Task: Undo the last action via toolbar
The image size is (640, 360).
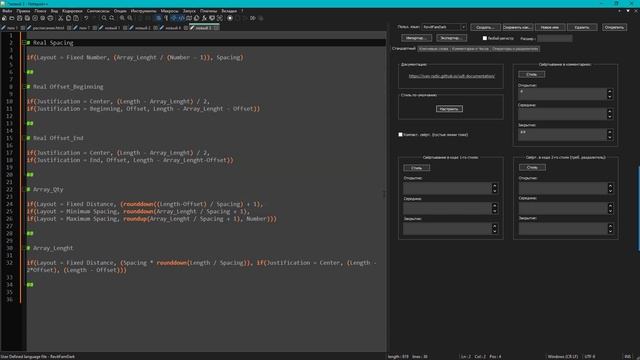Action: point(86,18)
